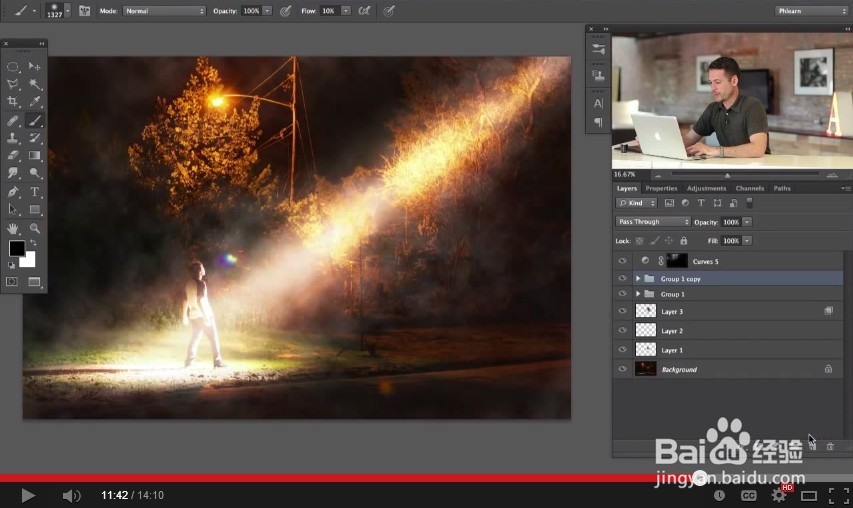Select the Dodge tool
Screen dimensions: 853x508
(x=35, y=173)
